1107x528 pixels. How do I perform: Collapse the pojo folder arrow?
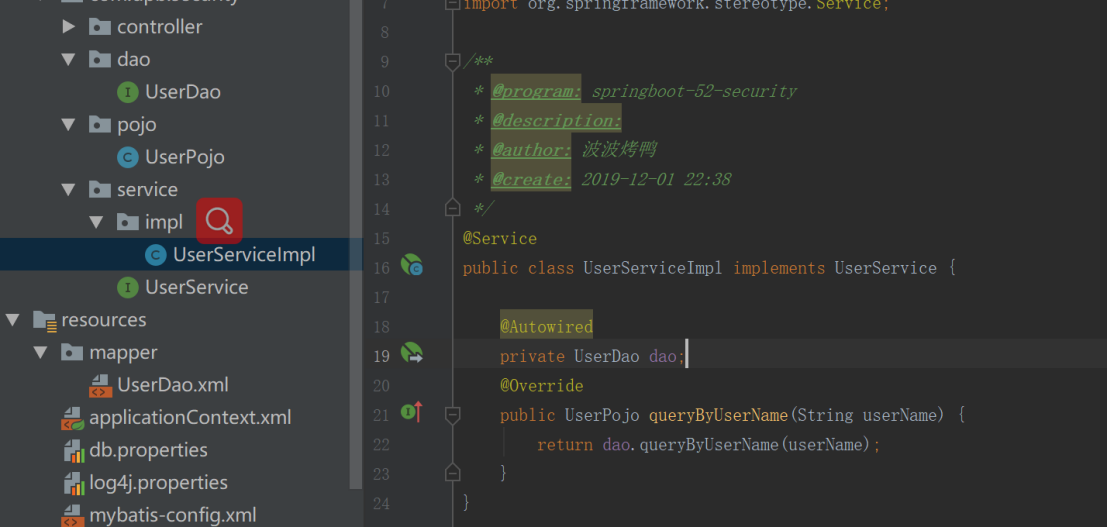68,125
